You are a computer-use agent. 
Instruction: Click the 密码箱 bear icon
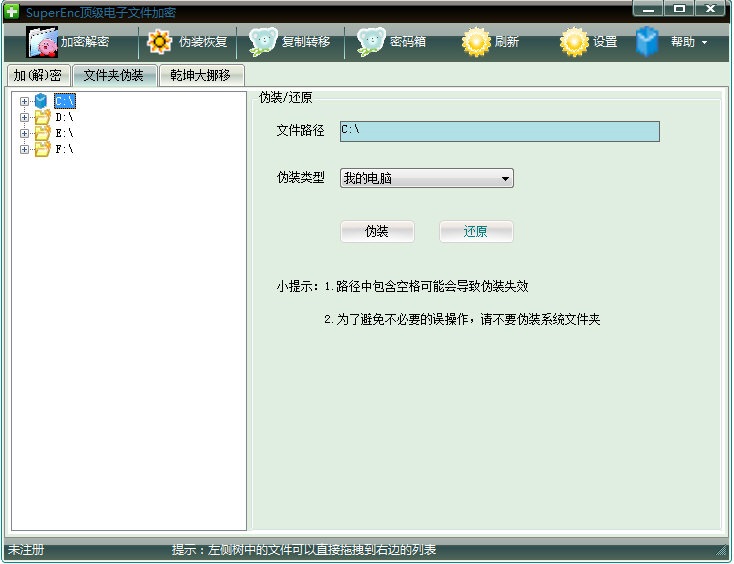coord(371,42)
